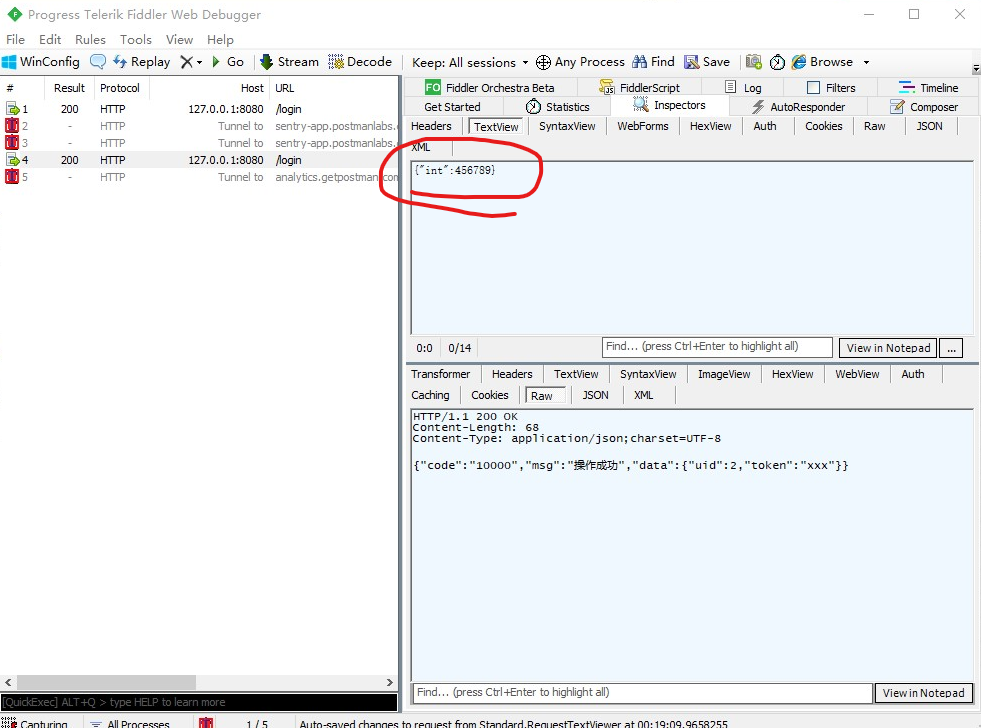
Task: Click the Go resume button
Action: point(228,62)
